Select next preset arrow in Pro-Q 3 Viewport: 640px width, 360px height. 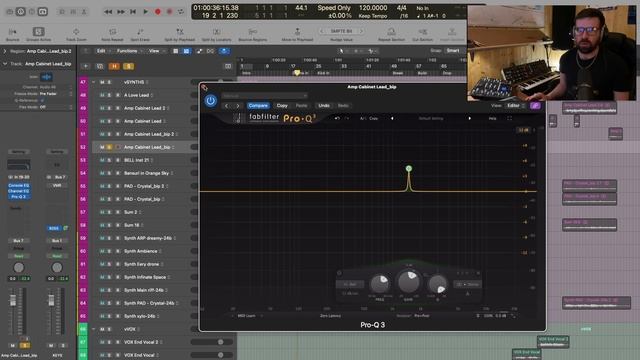point(469,118)
